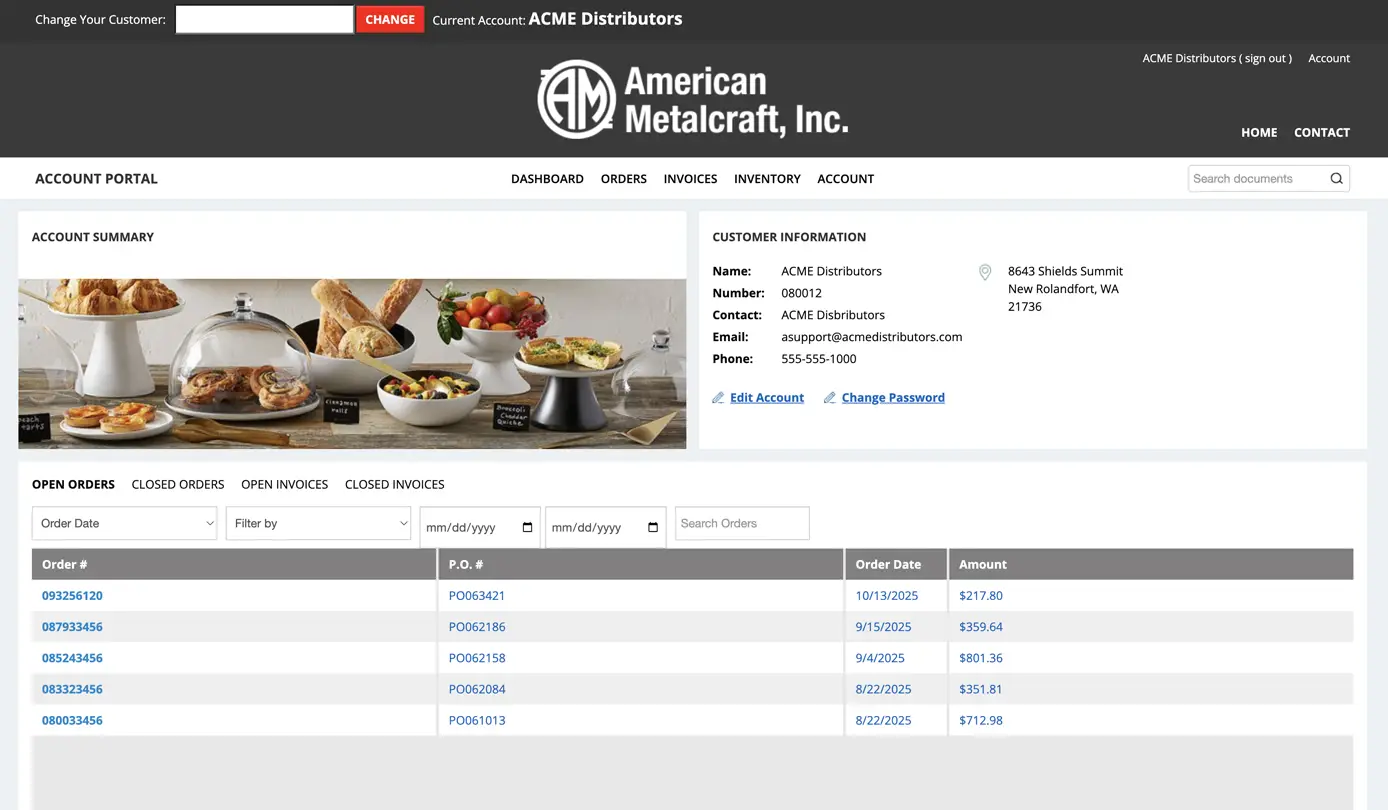Viewport: 1388px width, 810px height.
Task: Click amount $712.98
Action: (981, 720)
